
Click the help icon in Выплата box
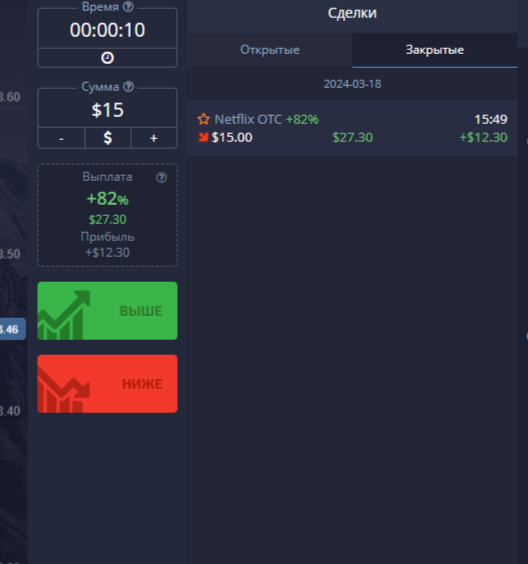tap(161, 177)
